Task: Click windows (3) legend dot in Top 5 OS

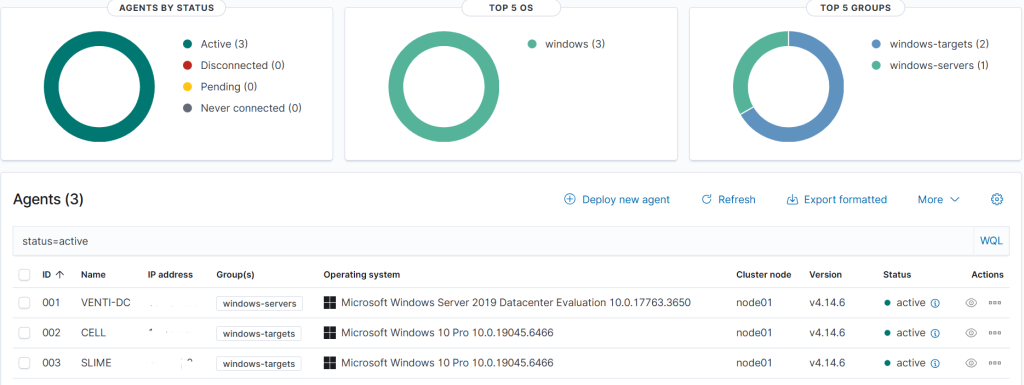Action: click(532, 44)
